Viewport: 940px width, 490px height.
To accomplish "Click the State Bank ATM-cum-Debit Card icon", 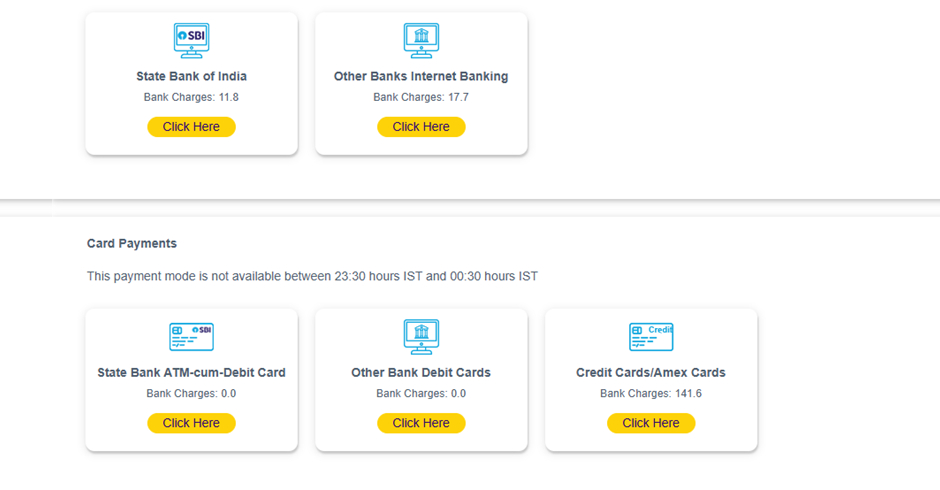I will [x=191, y=336].
